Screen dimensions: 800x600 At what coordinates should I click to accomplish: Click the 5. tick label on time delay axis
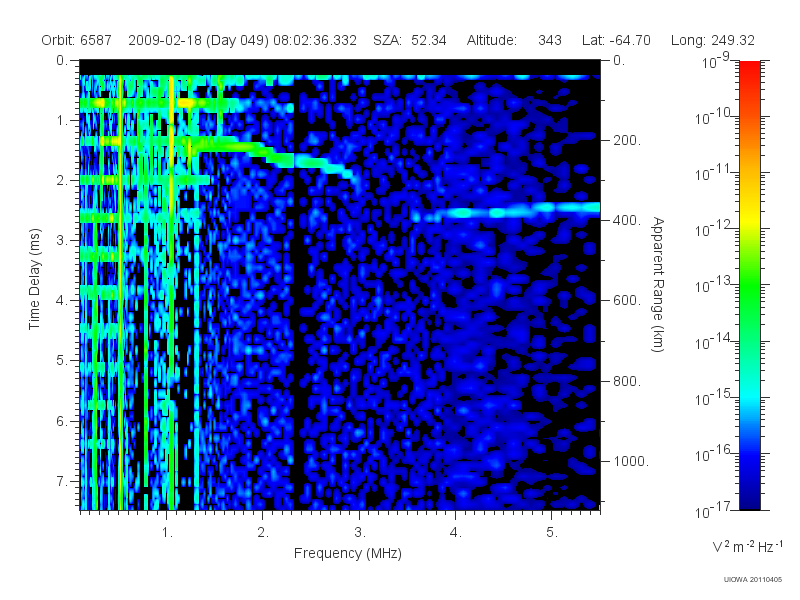(62, 360)
